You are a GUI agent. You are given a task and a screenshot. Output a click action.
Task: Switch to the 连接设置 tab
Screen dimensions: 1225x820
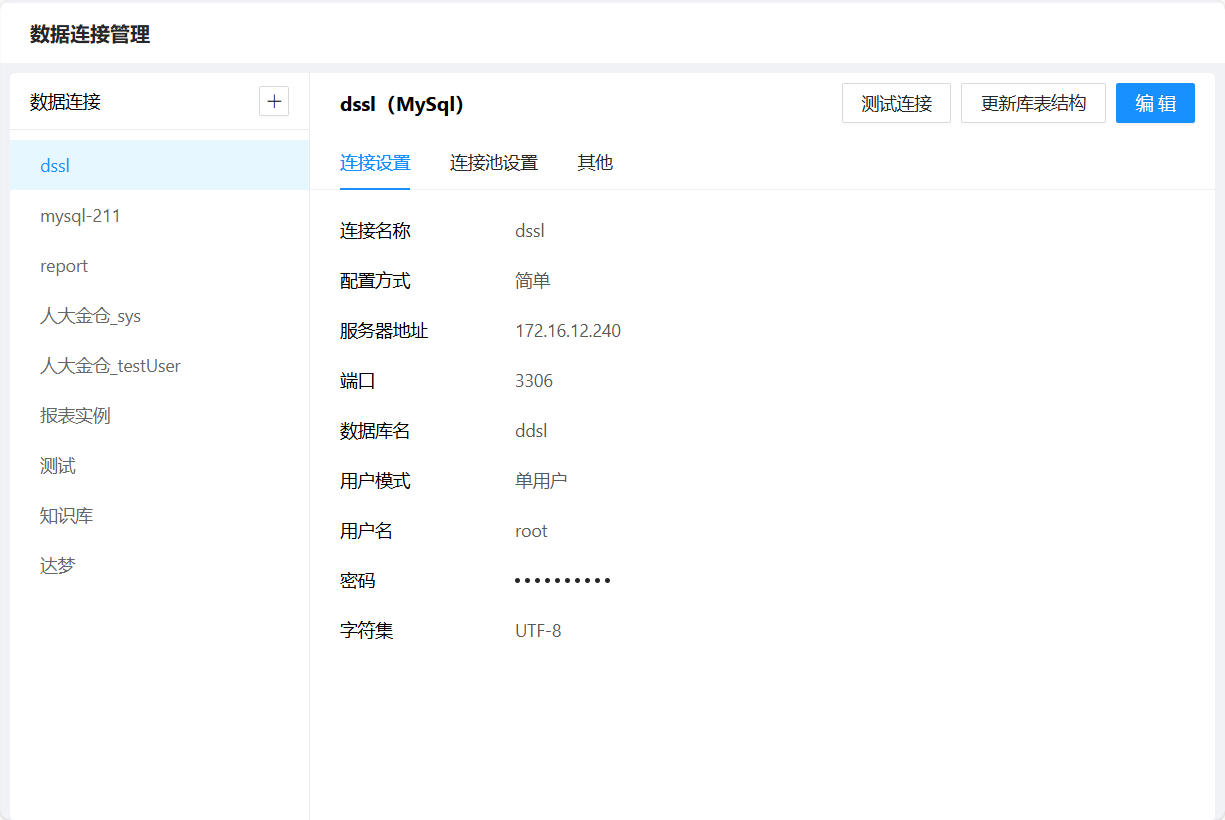tap(375, 163)
